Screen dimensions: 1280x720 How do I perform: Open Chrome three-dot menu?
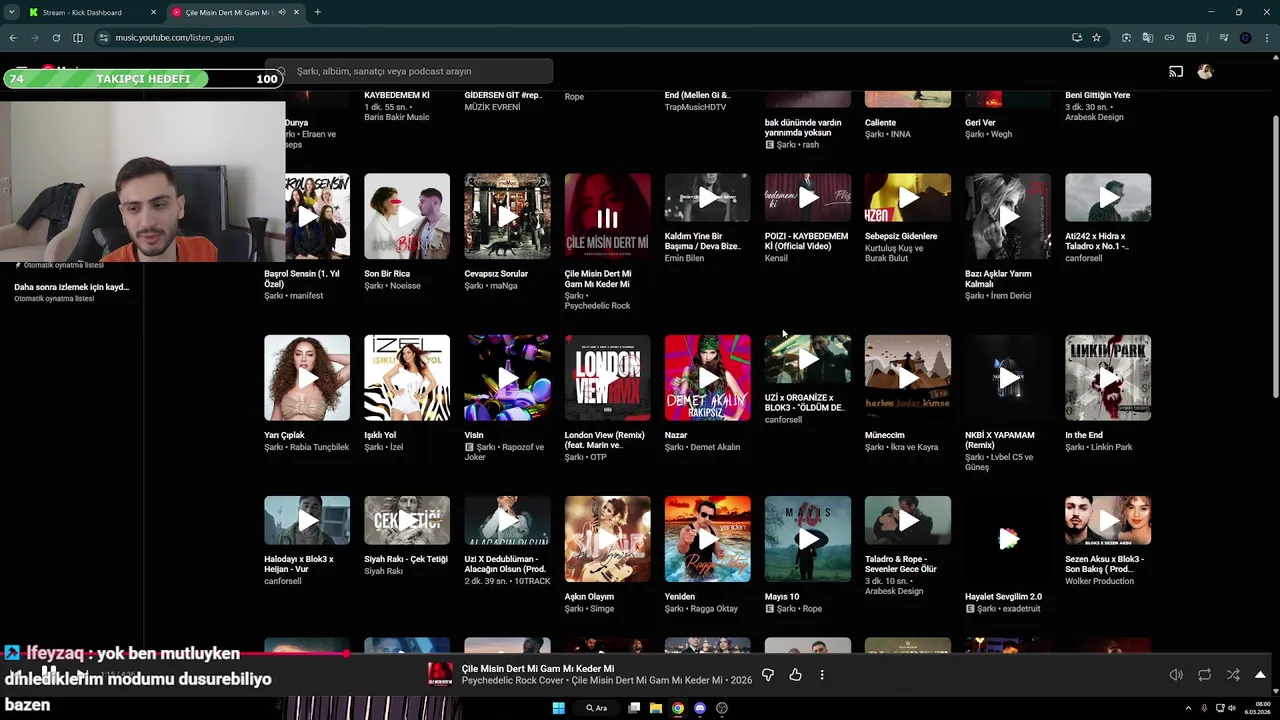coord(1266,37)
